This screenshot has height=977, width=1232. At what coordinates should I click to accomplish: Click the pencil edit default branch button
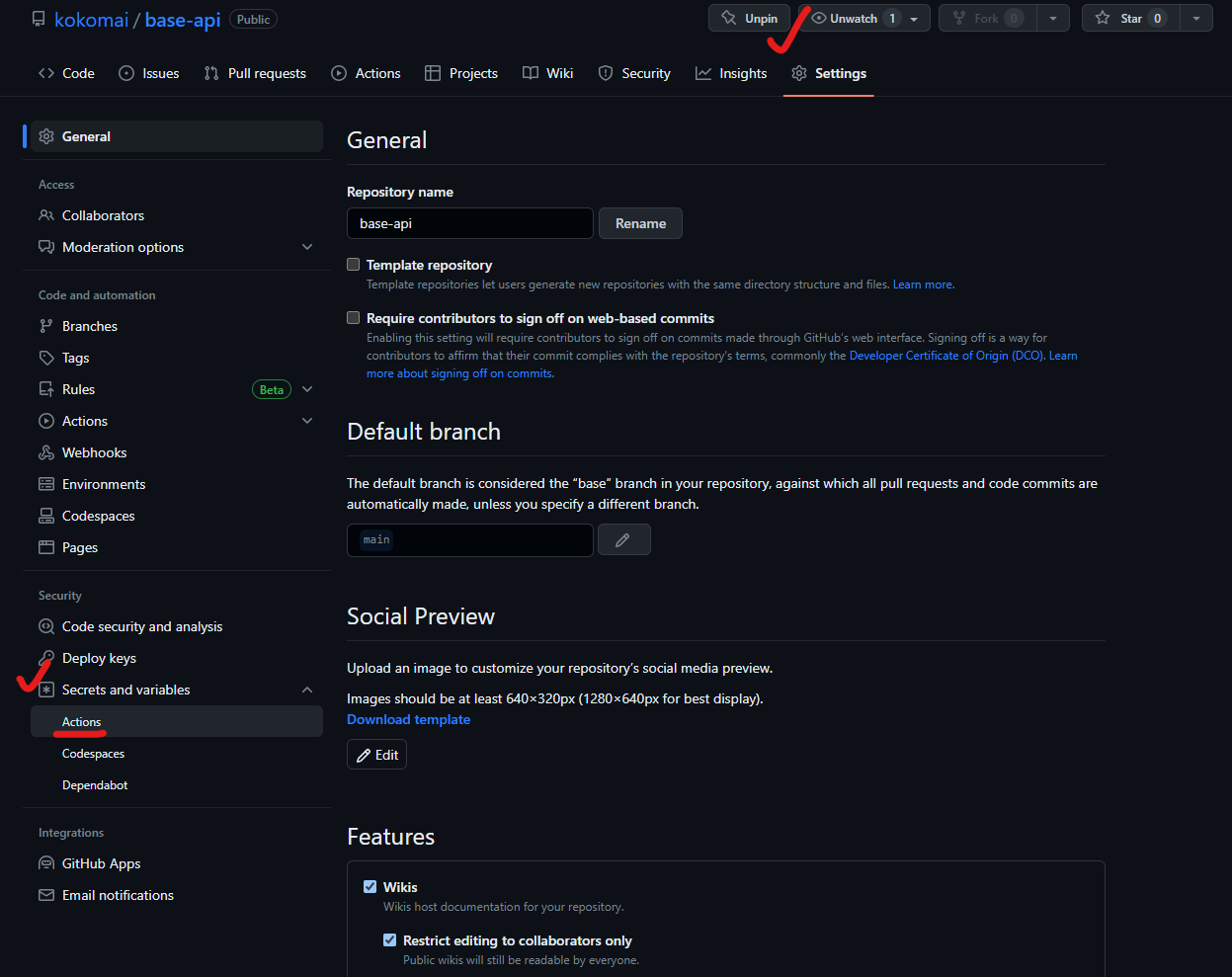624,539
